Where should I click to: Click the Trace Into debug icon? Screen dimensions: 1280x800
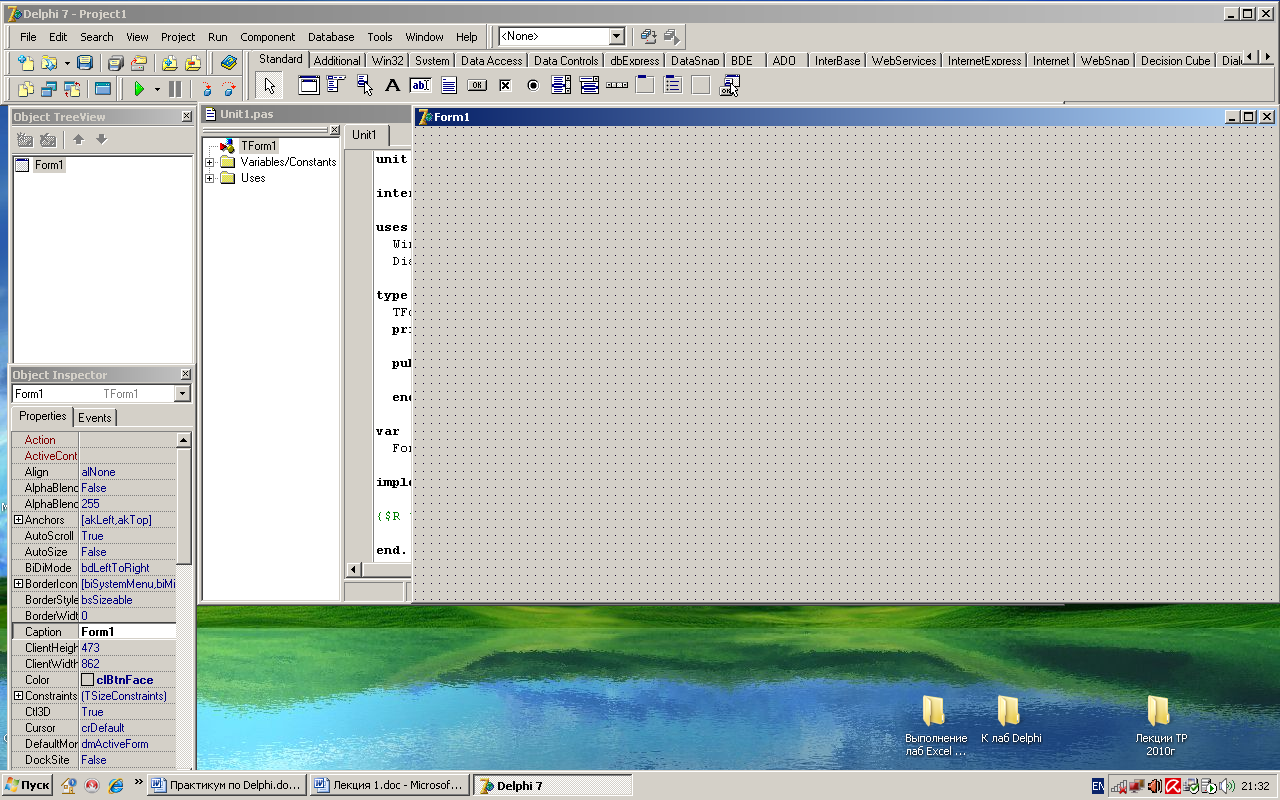click(x=207, y=89)
